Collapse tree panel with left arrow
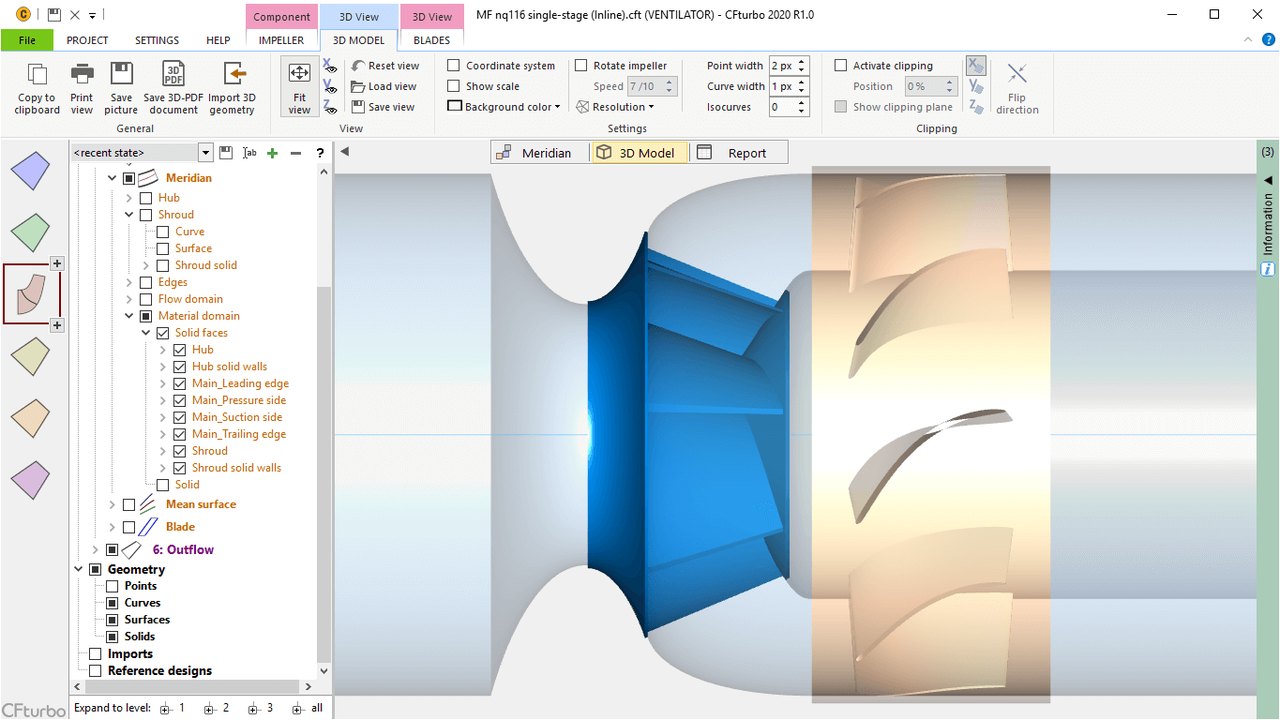This screenshot has width=1280, height=720. tap(344, 152)
